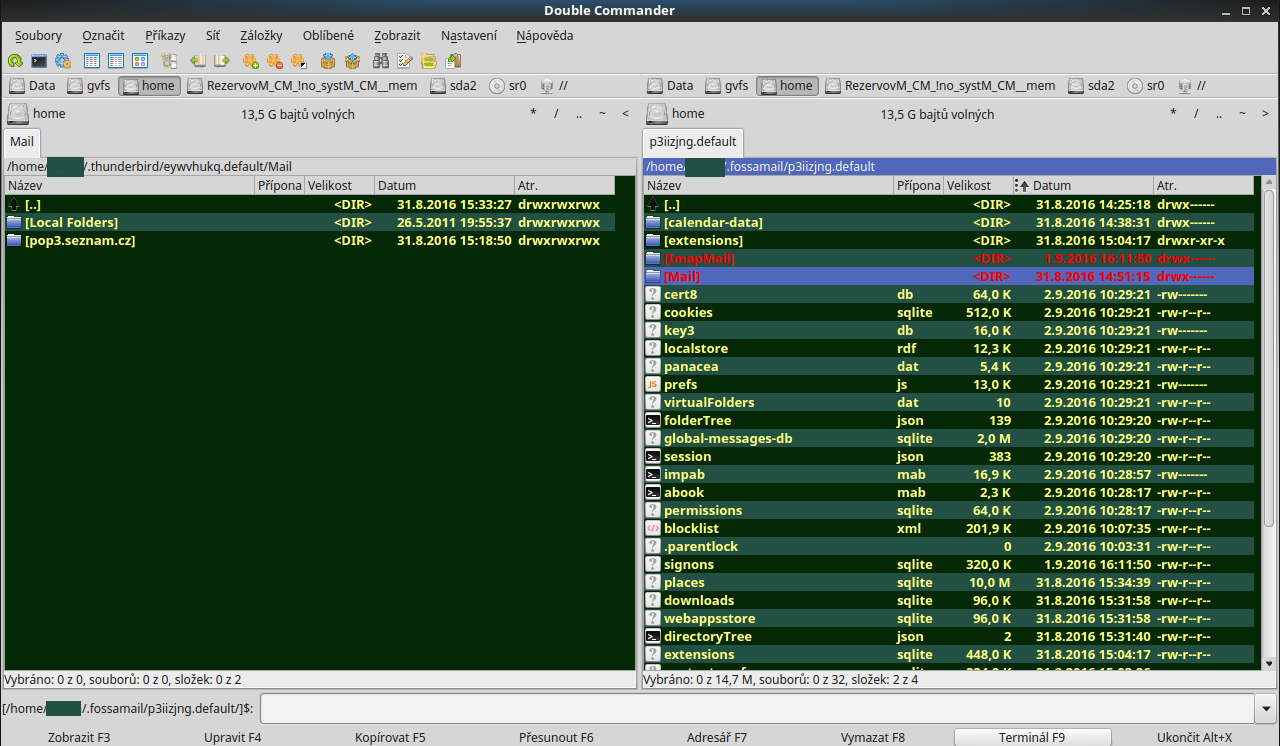The height and width of the screenshot is (746, 1280).
Task: Open left panel home drive list button
Action: (37, 114)
